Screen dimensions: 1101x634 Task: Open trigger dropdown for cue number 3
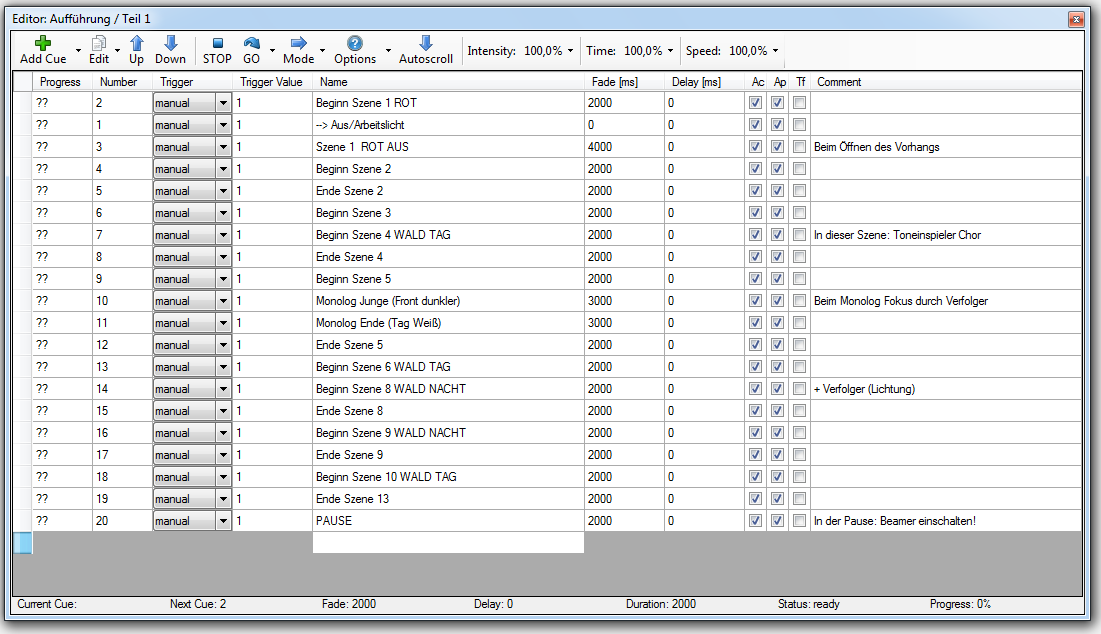222,147
